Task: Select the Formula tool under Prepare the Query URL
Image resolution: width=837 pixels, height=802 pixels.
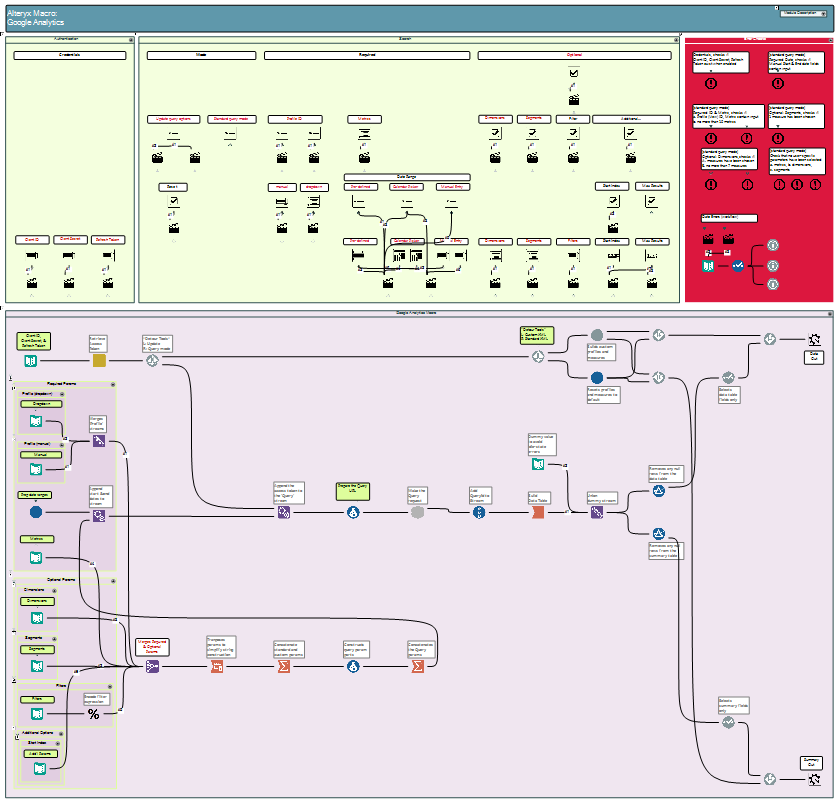Action: [353, 513]
